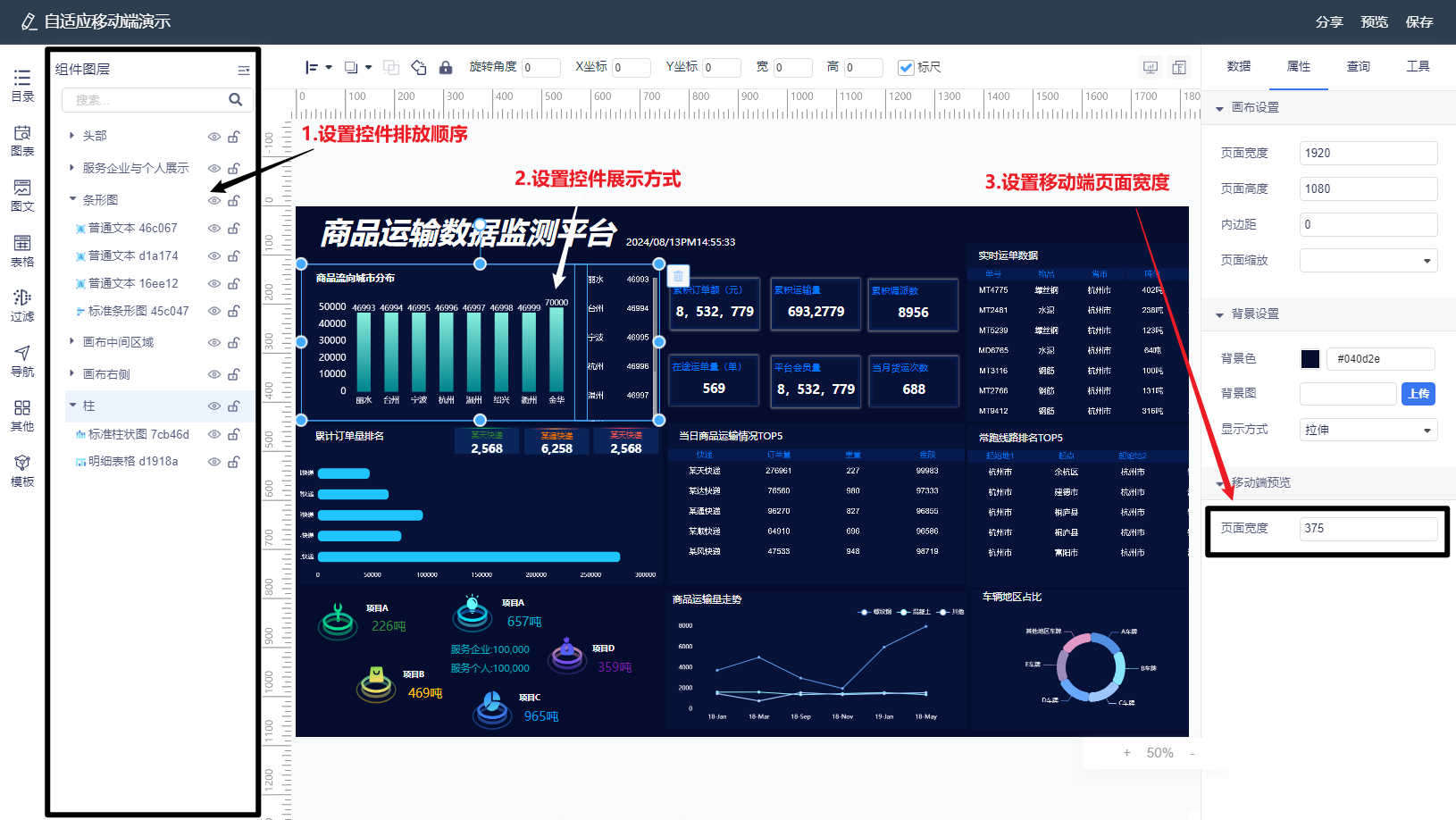This screenshot has height=820, width=1456.
Task: Expand the 头部 layer group
Action: point(72,136)
